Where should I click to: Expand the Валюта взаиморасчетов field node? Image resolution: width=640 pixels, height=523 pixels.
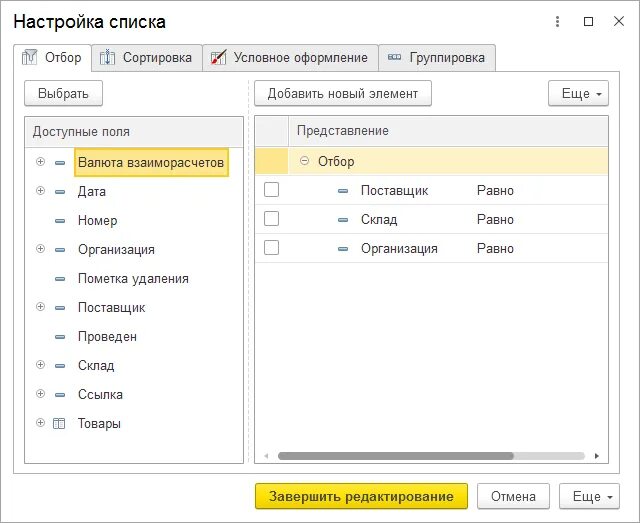point(40,162)
